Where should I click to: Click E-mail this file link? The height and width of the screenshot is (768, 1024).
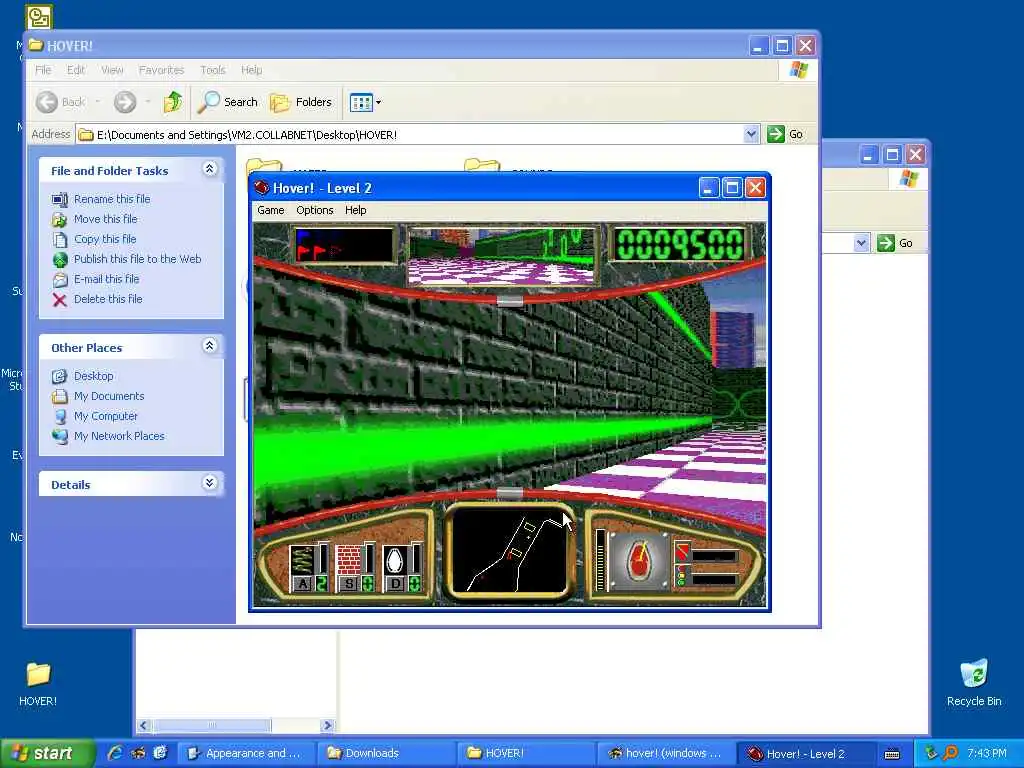click(106, 279)
